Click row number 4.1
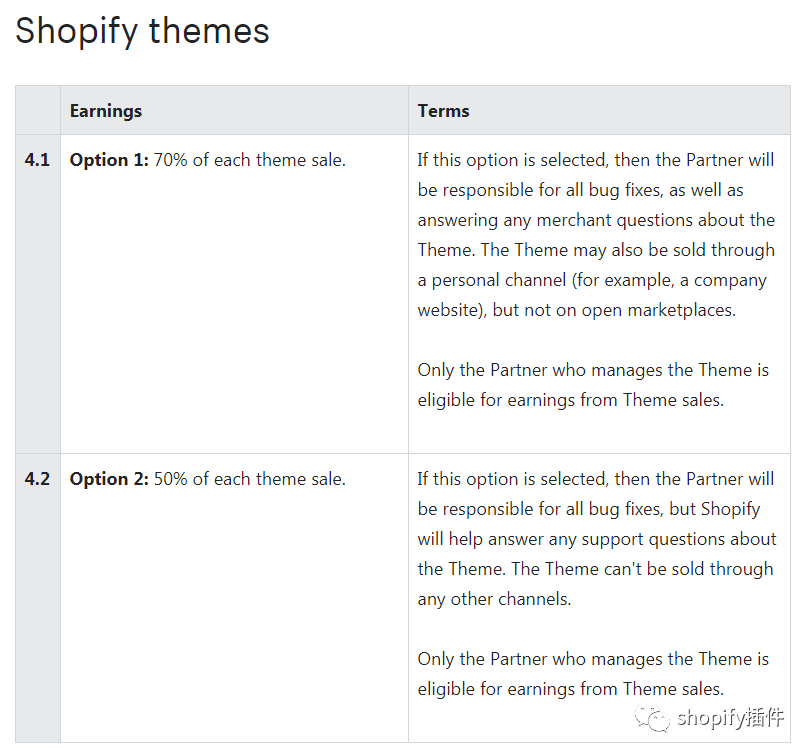 38,160
